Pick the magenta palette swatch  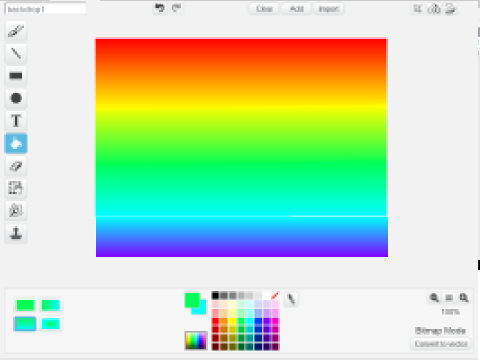pos(275,321)
